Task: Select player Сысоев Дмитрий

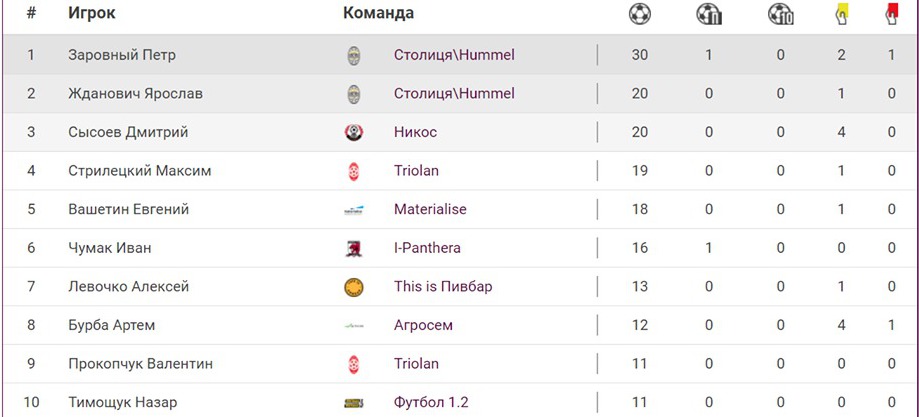Action: pyautogui.click(x=128, y=132)
